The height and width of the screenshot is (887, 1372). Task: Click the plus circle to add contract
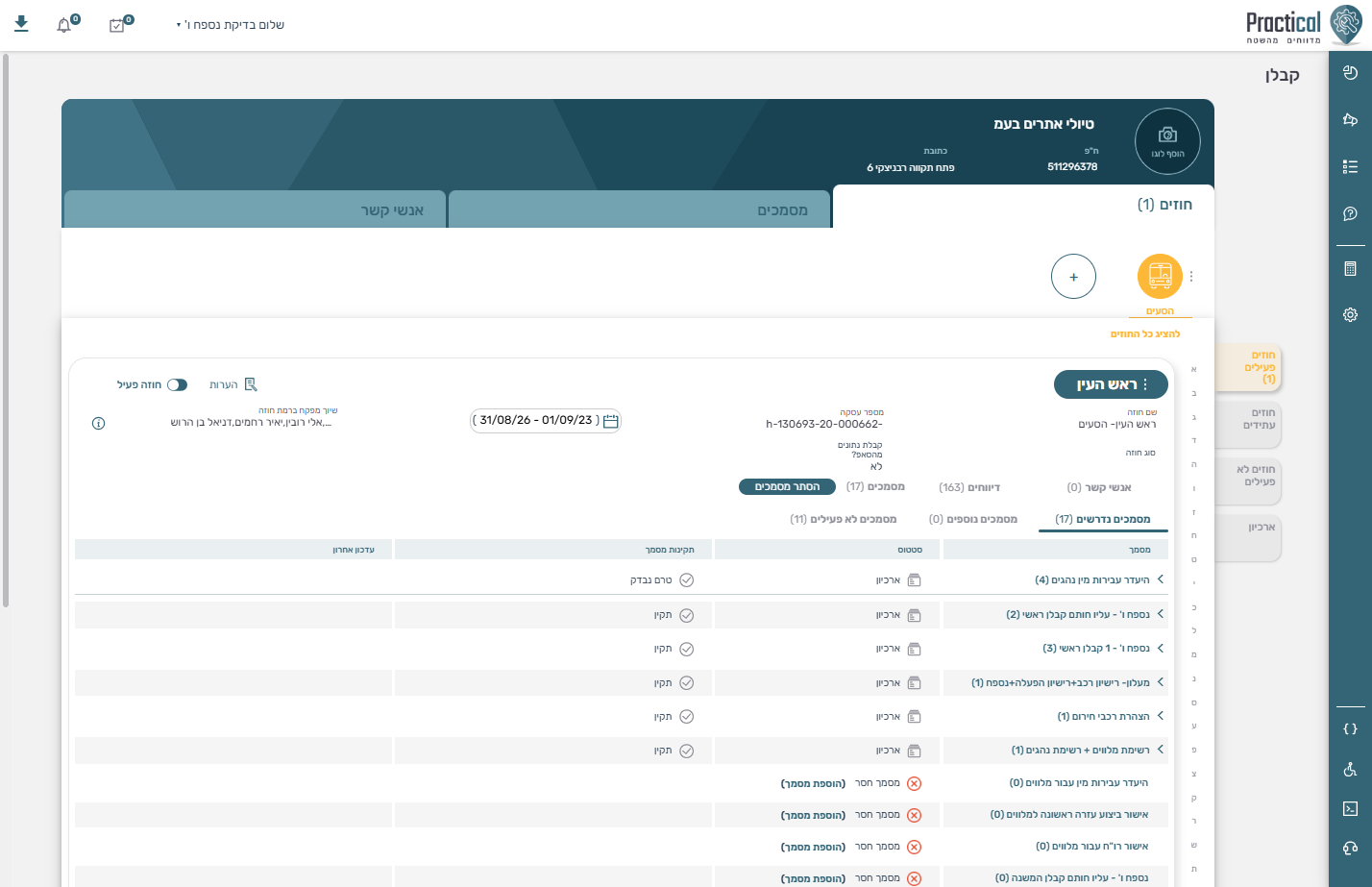1073,277
